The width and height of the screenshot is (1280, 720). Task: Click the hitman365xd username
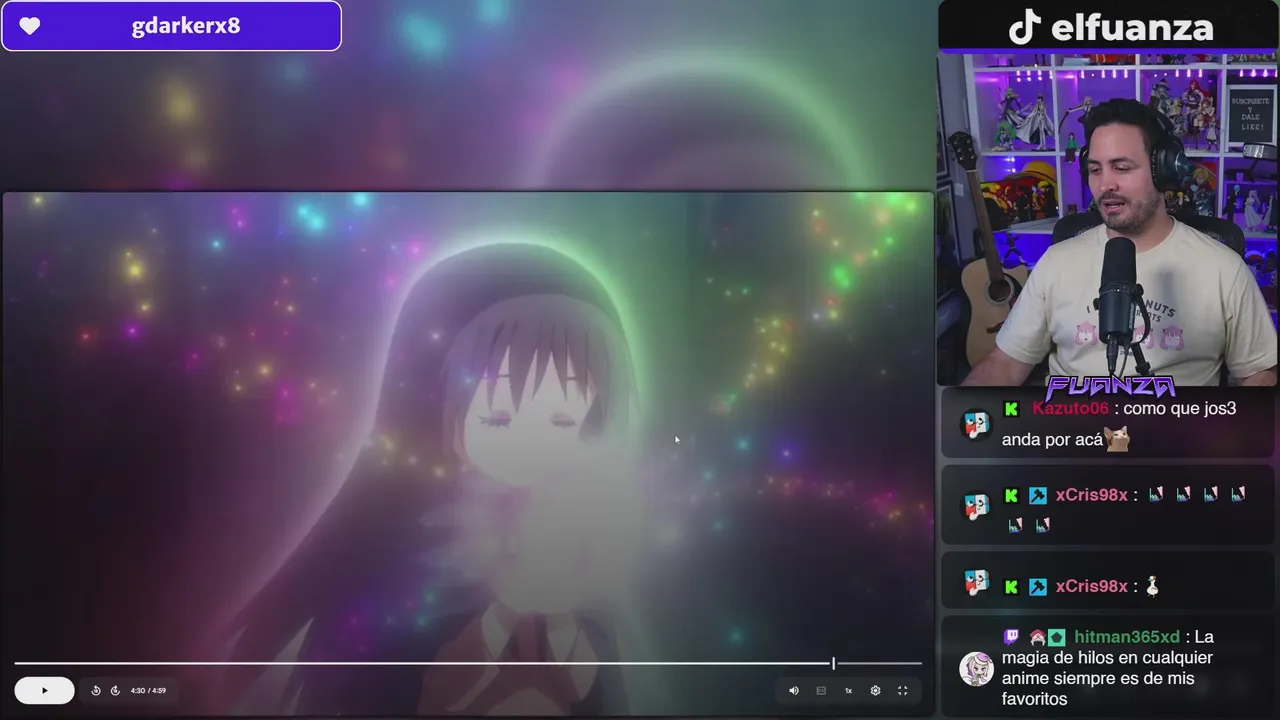[x=1127, y=637]
